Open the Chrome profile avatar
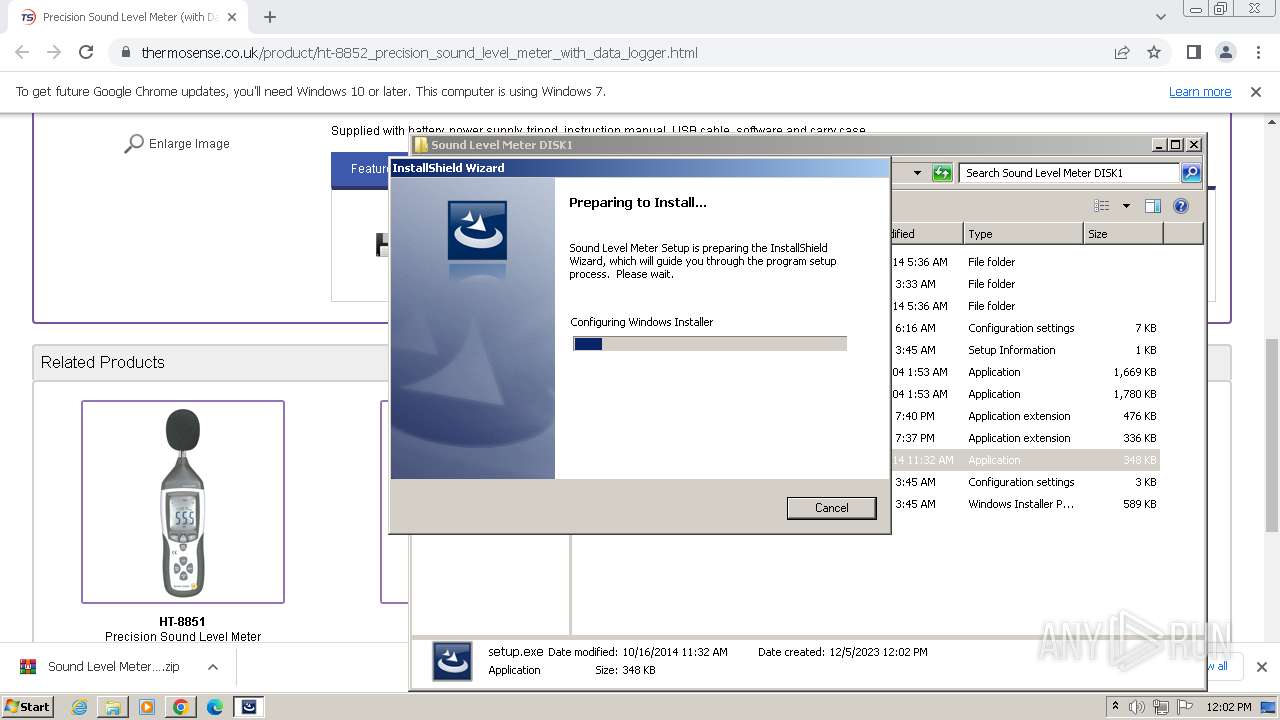The height and width of the screenshot is (720, 1280). (1226, 52)
